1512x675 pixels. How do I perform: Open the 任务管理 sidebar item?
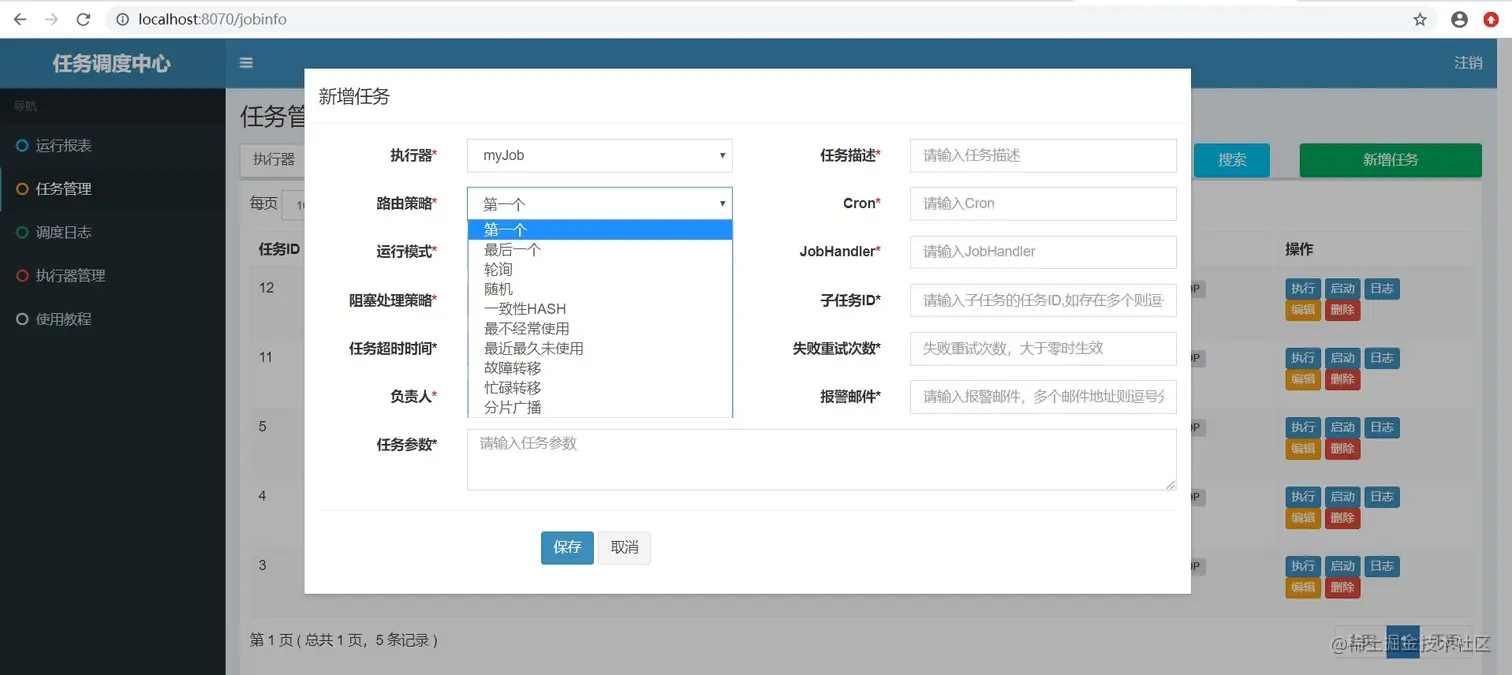pos(113,189)
